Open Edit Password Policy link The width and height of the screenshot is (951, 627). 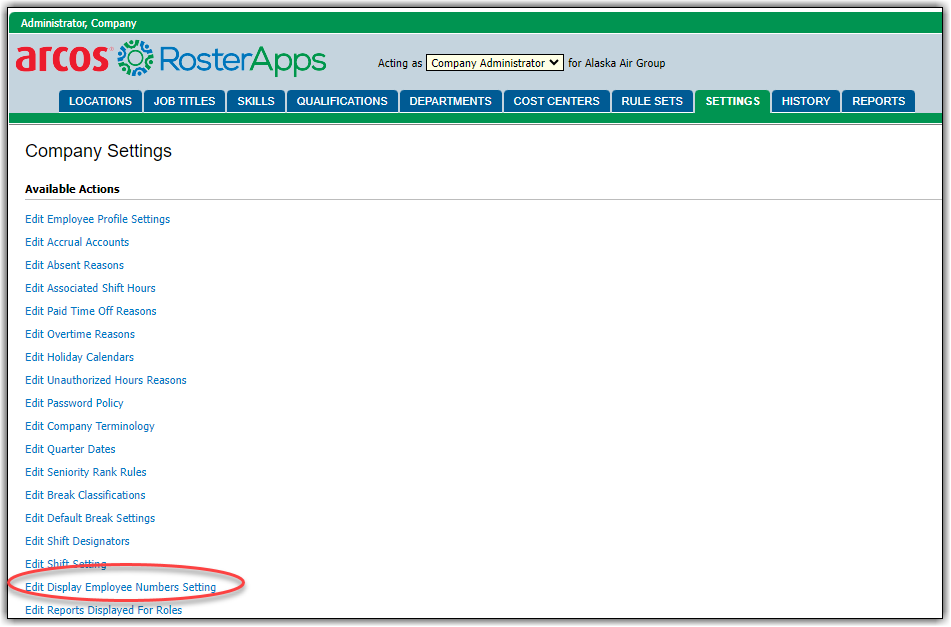point(74,403)
